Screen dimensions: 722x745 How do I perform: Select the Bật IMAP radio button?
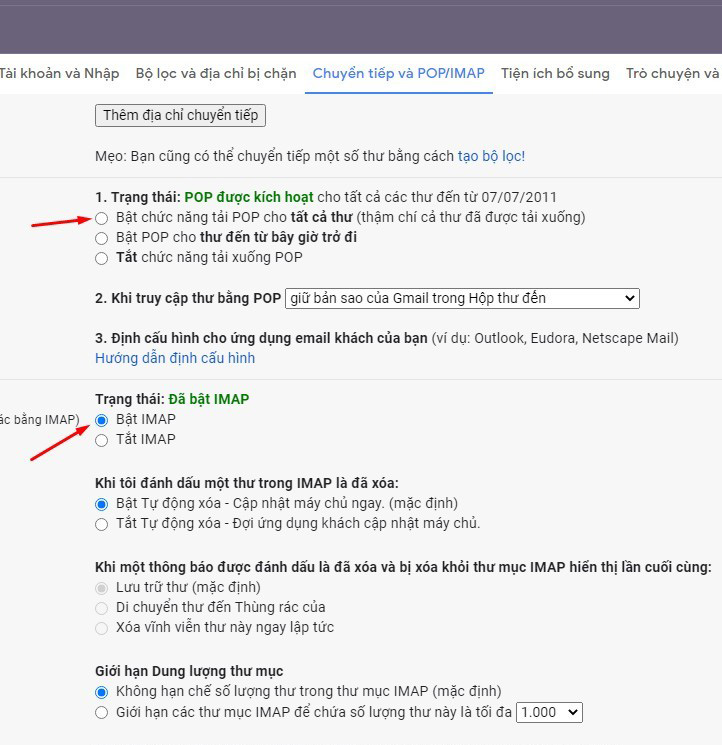tap(102, 419)
